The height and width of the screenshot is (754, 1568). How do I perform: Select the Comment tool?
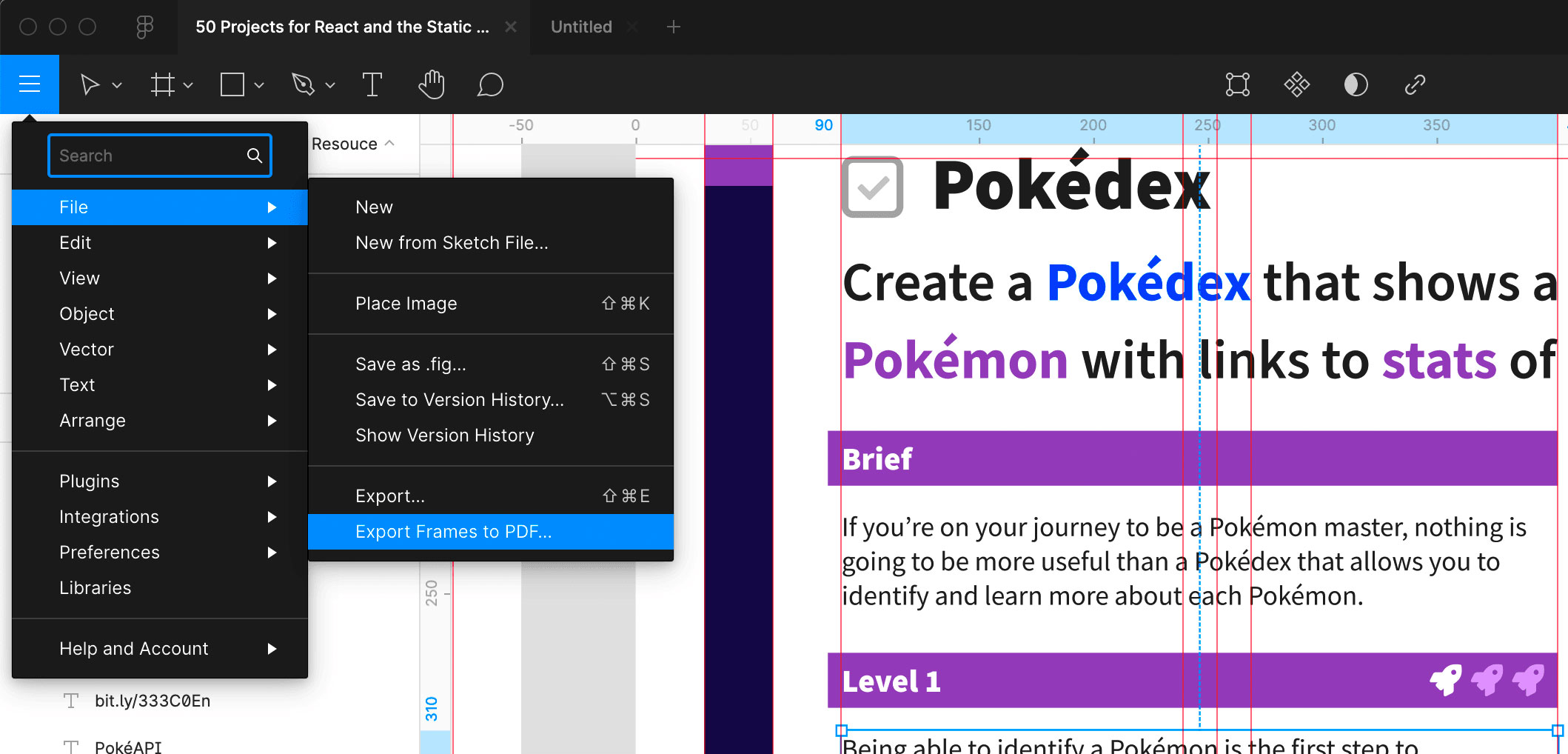click(490, 84)
